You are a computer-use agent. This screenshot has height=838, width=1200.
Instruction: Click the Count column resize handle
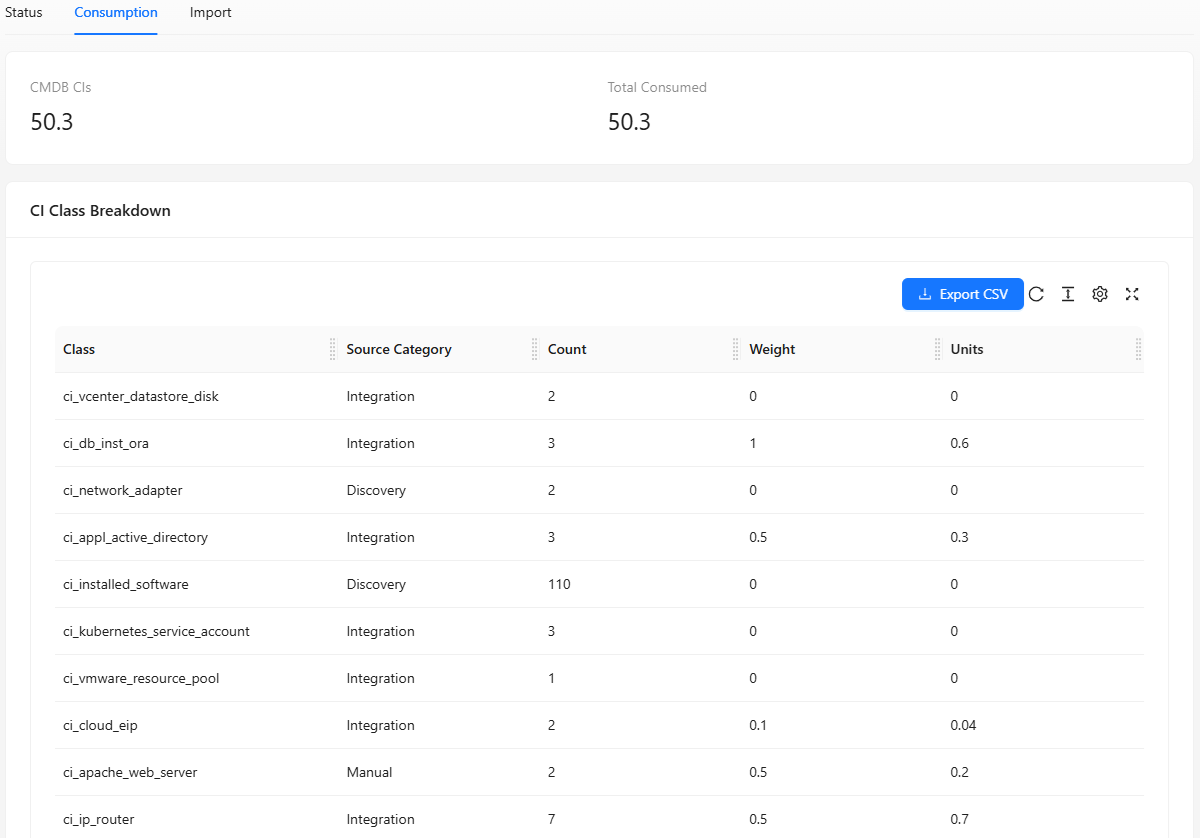pyautogui.click(x=736, y=349)
